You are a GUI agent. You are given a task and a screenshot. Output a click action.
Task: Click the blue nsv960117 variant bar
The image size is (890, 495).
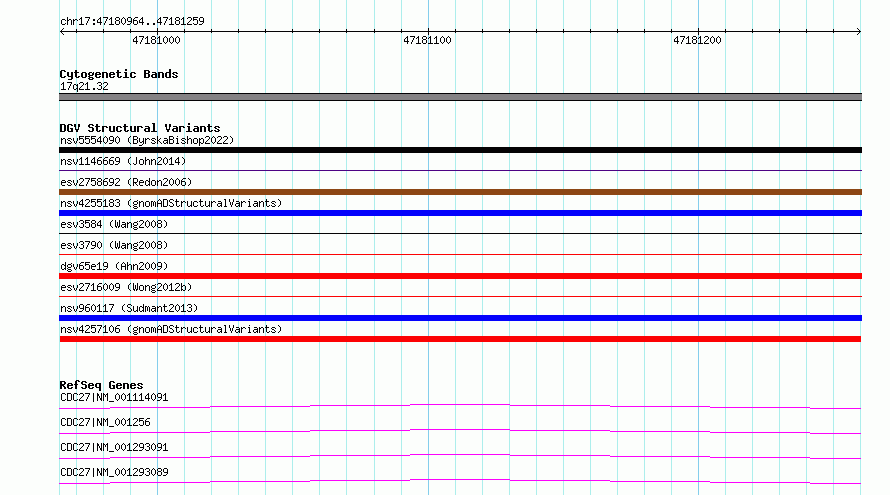pyautogui.click(x=460, y=318)
